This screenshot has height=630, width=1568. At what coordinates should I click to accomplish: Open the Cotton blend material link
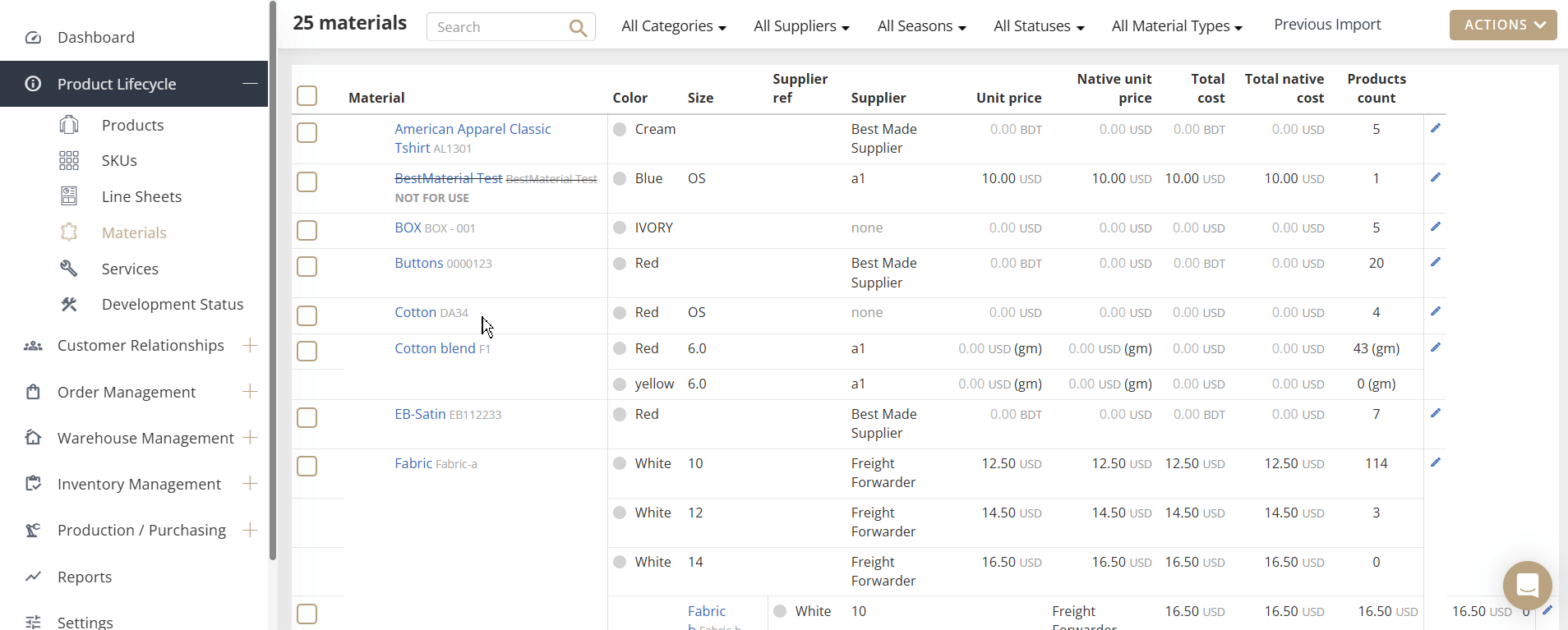click(x=435, y=348)
